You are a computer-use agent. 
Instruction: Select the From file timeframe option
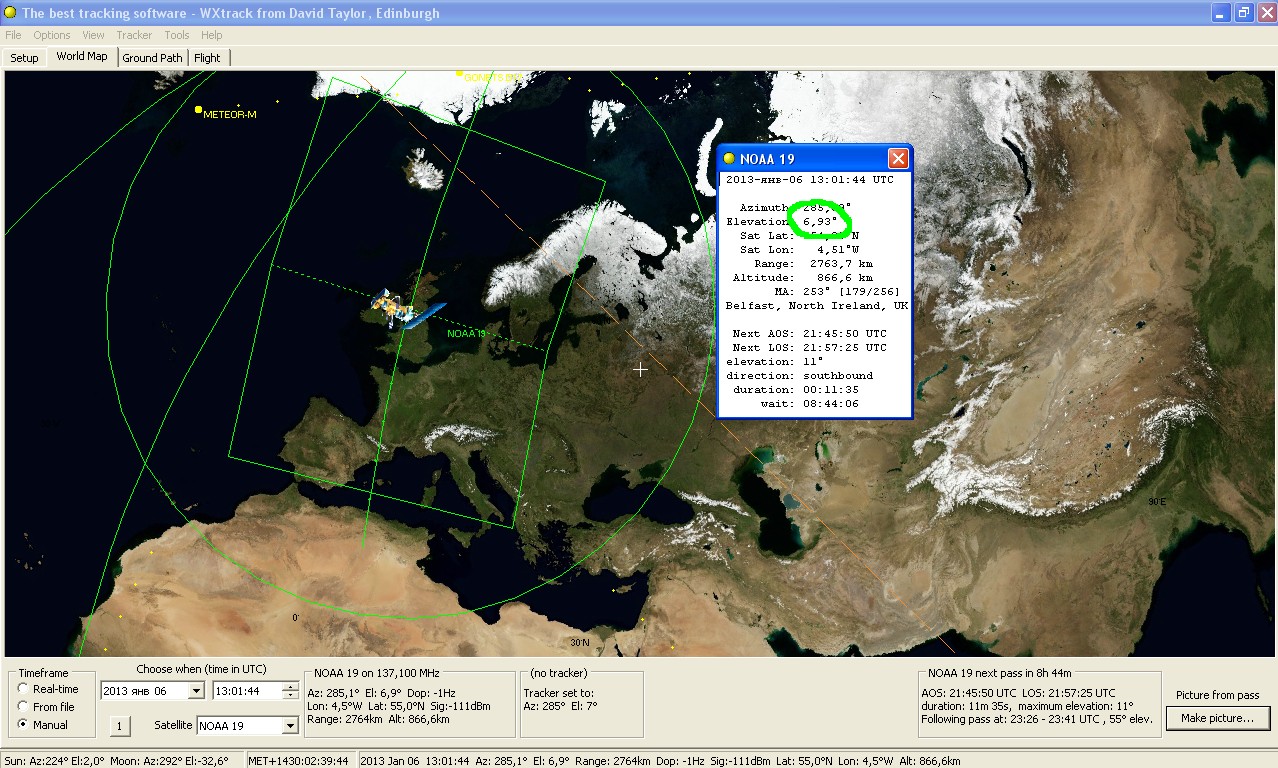pos(24,707)
